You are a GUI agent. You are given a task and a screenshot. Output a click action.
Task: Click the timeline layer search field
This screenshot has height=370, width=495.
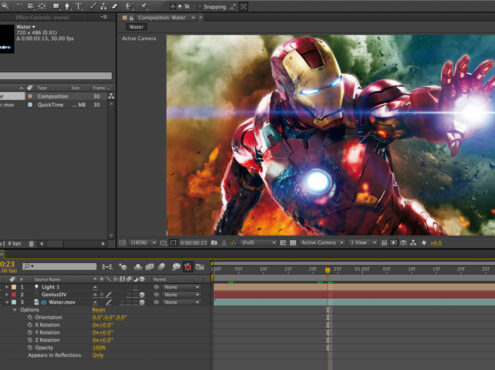tap(59, 266)
